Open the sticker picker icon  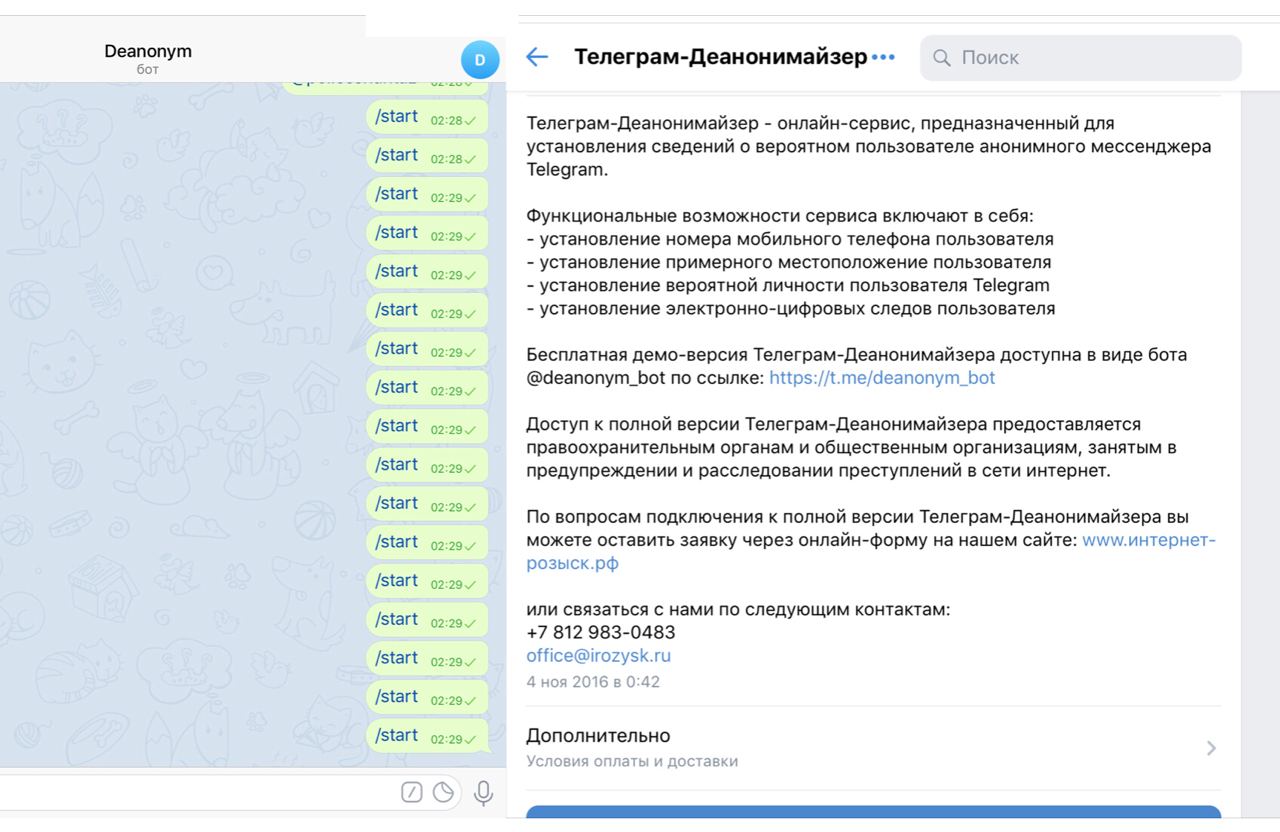pos(445,792)
